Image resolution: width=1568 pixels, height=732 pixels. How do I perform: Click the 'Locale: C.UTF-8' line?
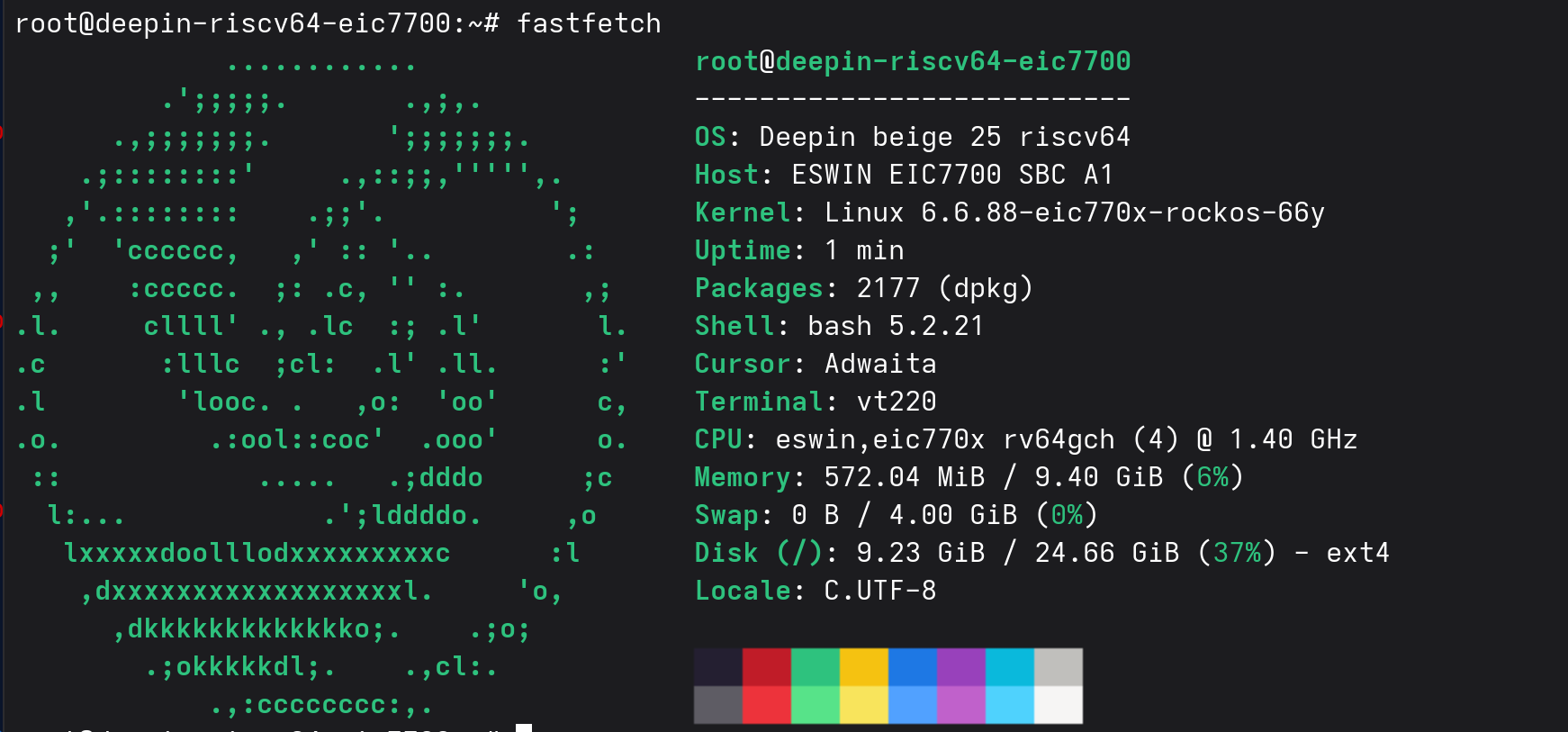point(816,591)
